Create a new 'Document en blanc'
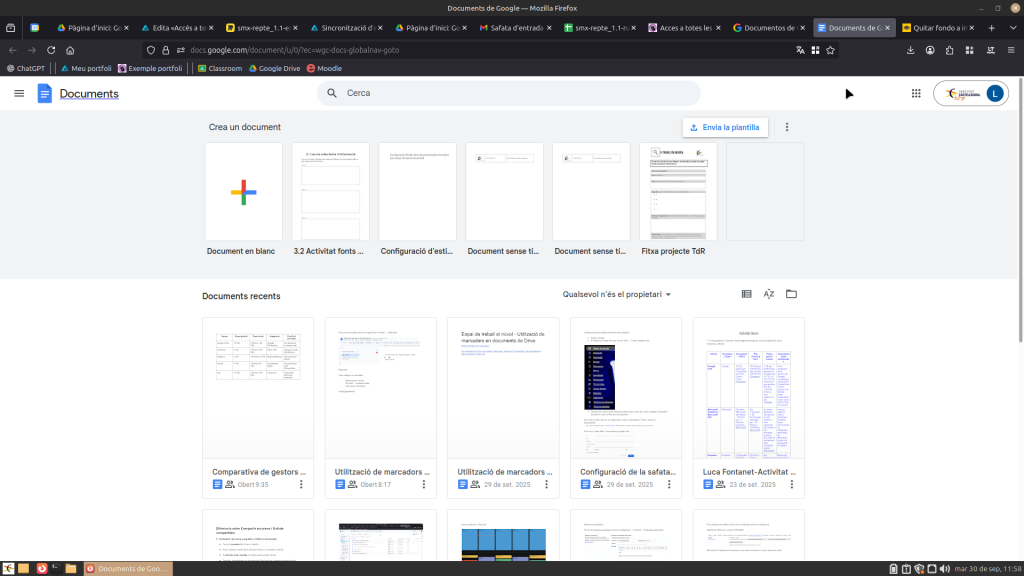1024x576 pixels. (244, 192)
